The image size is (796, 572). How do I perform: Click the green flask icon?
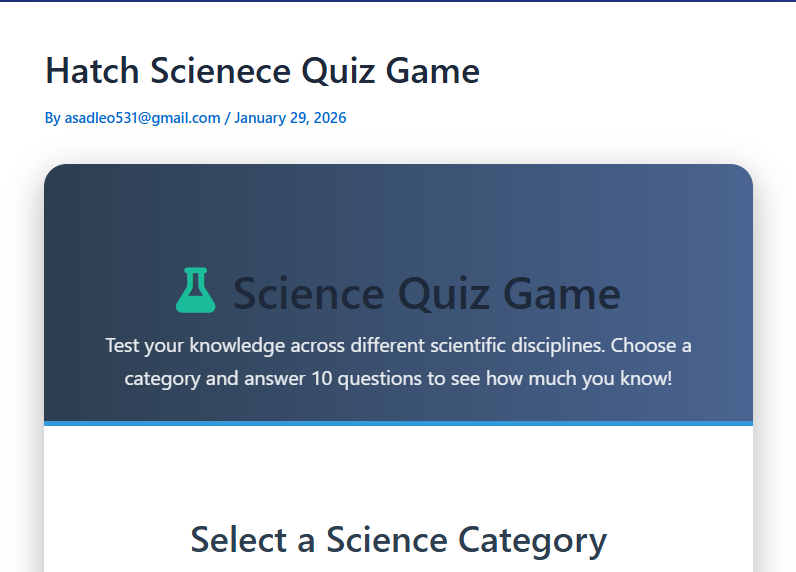tap(195, 290)
